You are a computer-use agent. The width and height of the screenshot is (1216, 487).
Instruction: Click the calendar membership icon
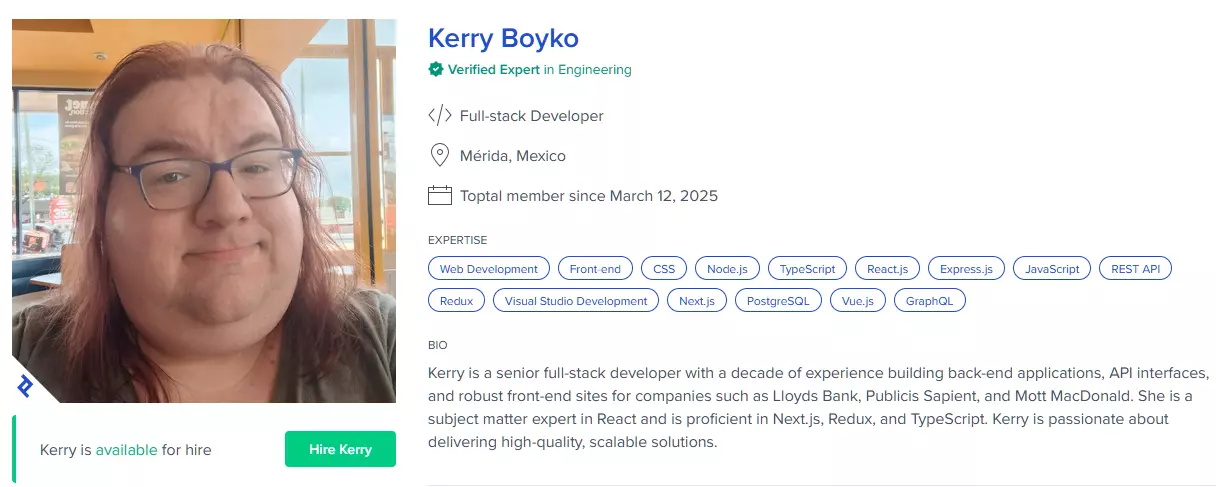(439, 196)
